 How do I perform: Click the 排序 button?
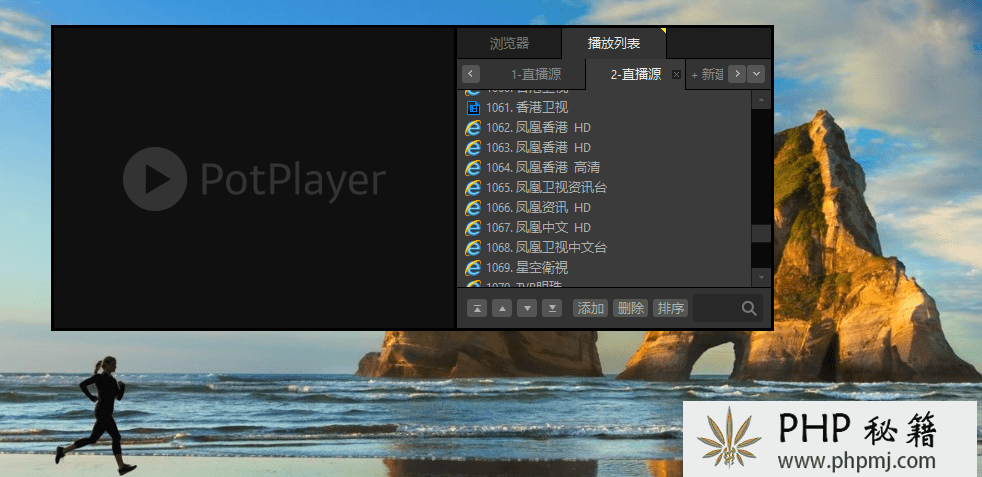(671, 308)
